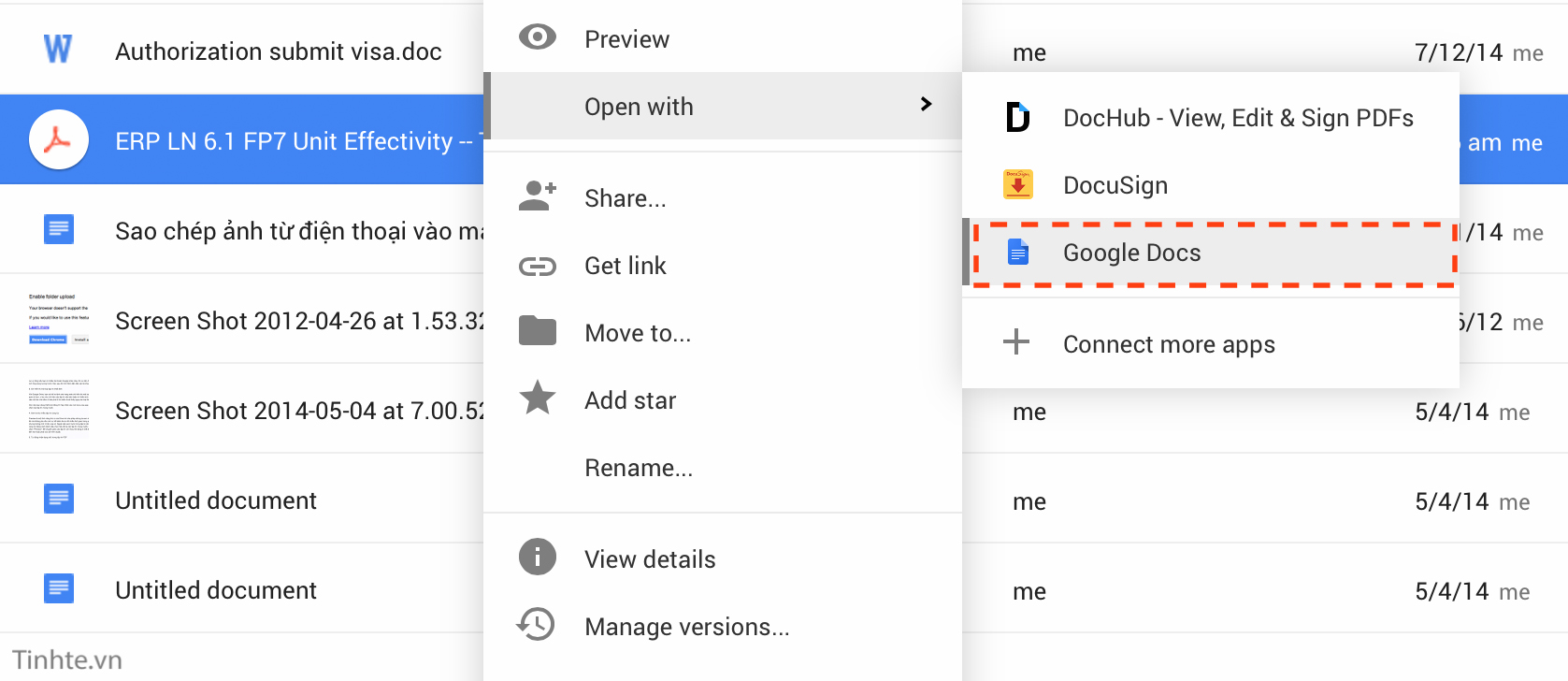Select Sao chép ảnh từ điện thoại file

[x=299, y=231]
